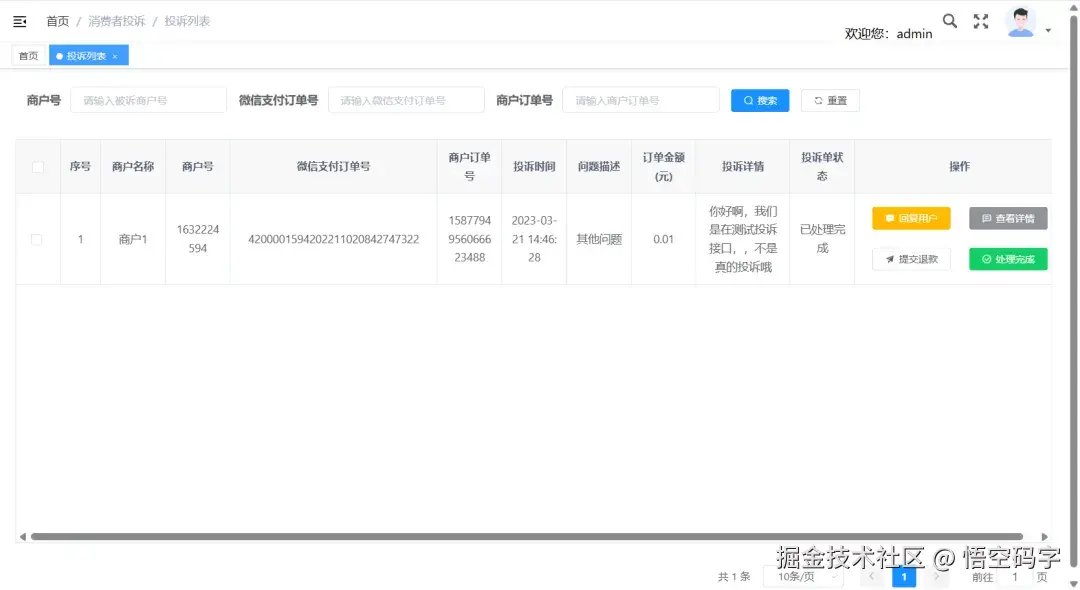1080x590 pixels.
Task: Click the document icon on 查看详情 button
Action: pyautogui.click(x=984, y=218)
